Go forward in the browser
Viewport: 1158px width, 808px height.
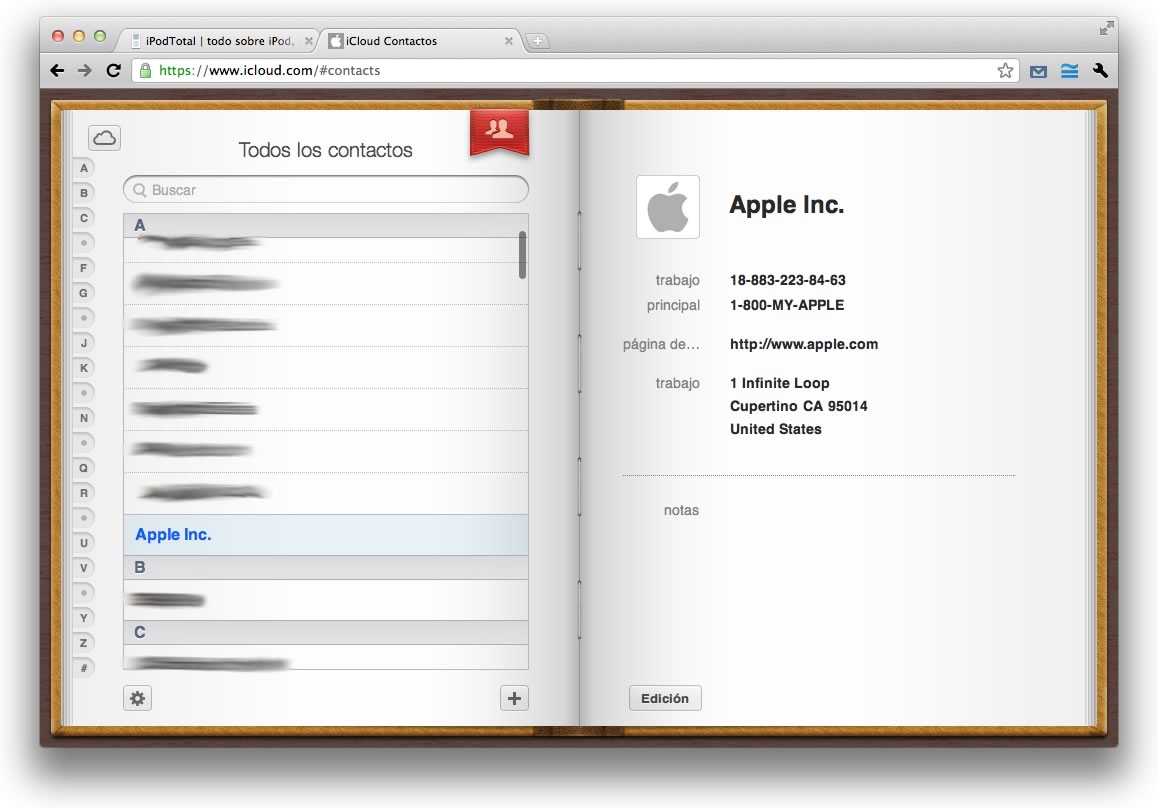85,70
